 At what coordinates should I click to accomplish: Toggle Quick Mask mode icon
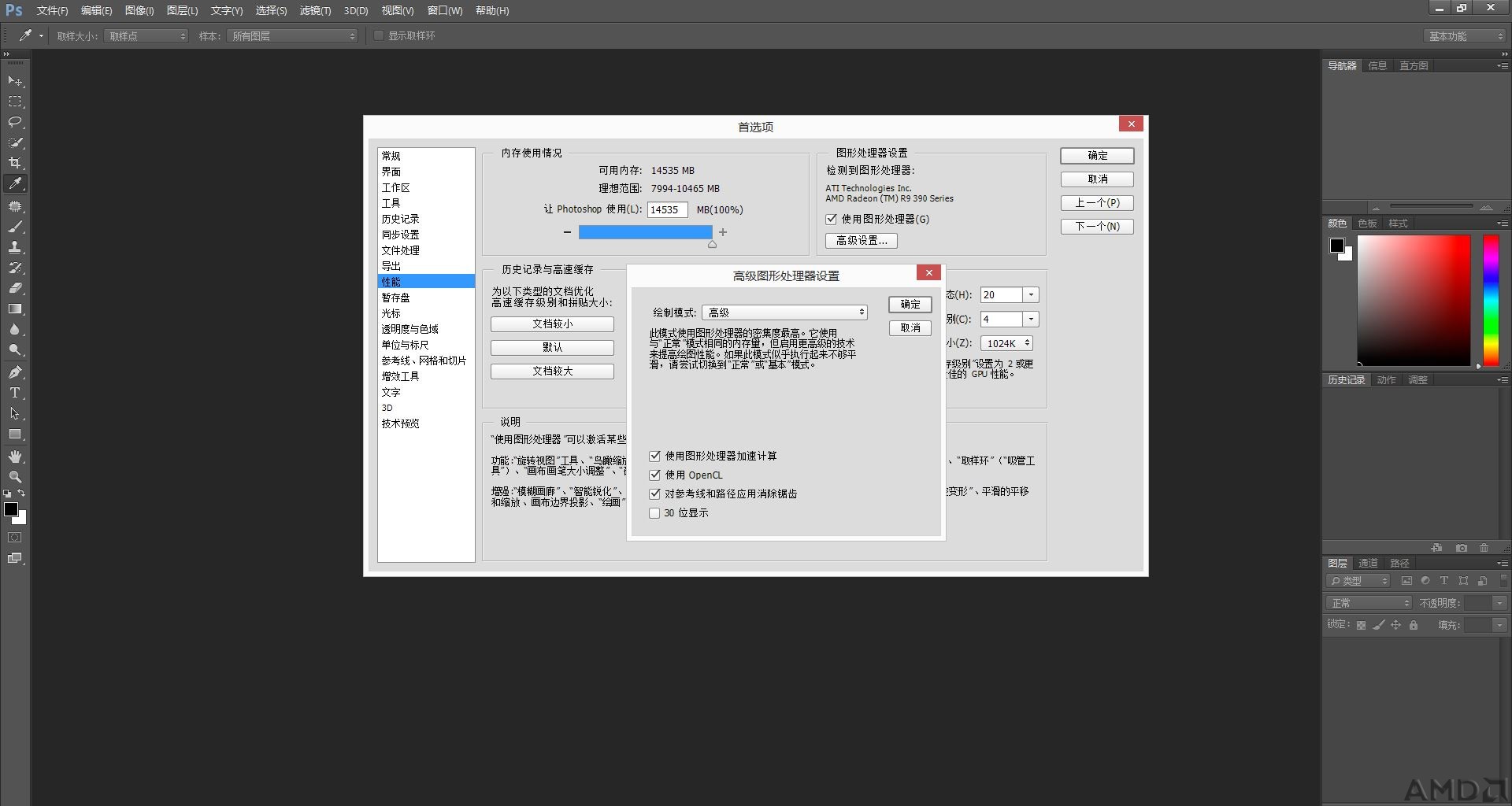click(15, 538)
